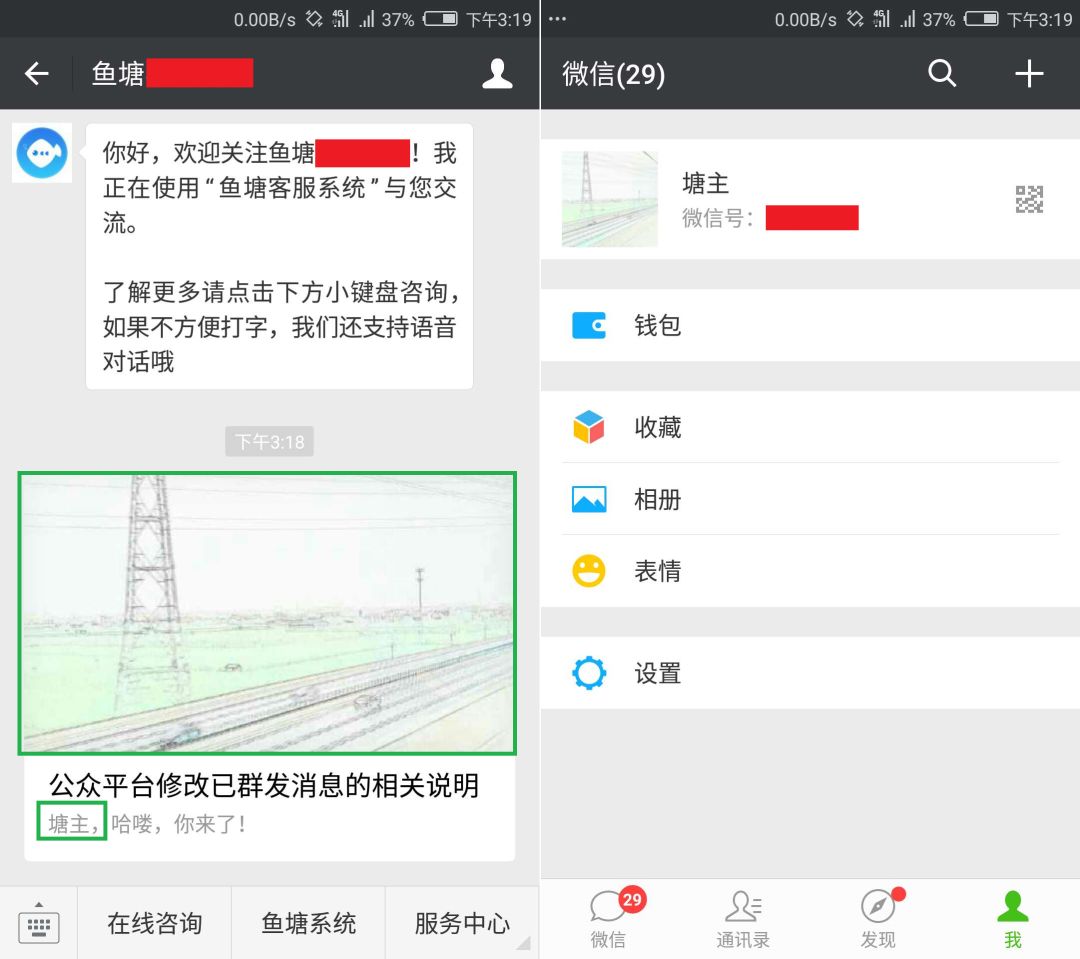Tap the back arrow in chat header
The width and height of the screenshot is (1080, 959).
click(x=37, y=74)
